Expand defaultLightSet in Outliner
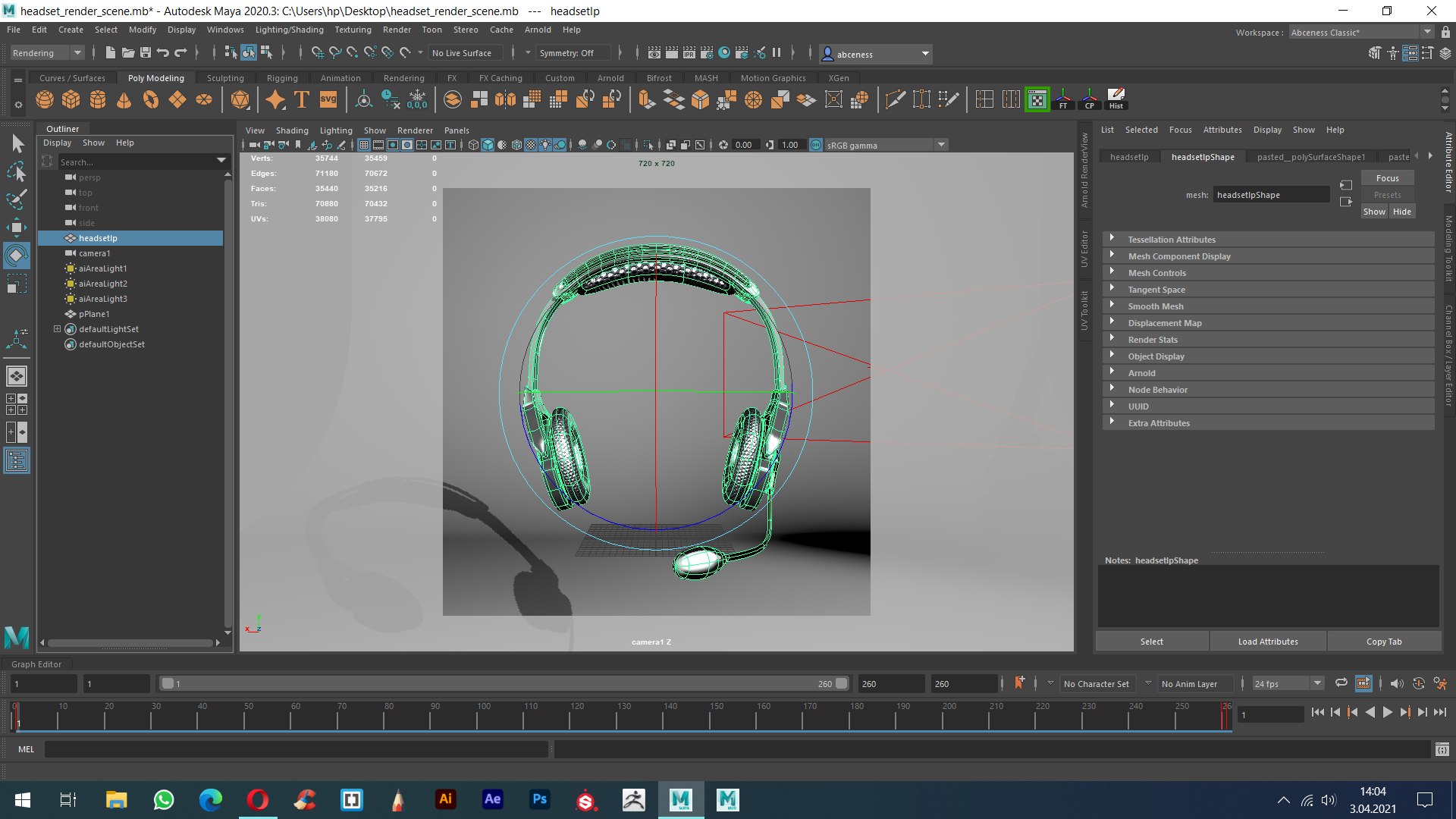The image size is (1456, 819). pyautogui.click(x=57, y=329)
